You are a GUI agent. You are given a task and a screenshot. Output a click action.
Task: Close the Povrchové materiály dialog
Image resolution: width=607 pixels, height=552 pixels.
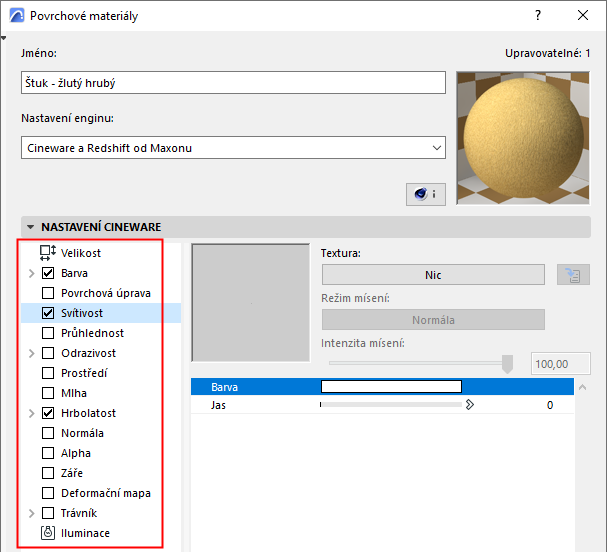pyautogui.click(x=583, y=15)
